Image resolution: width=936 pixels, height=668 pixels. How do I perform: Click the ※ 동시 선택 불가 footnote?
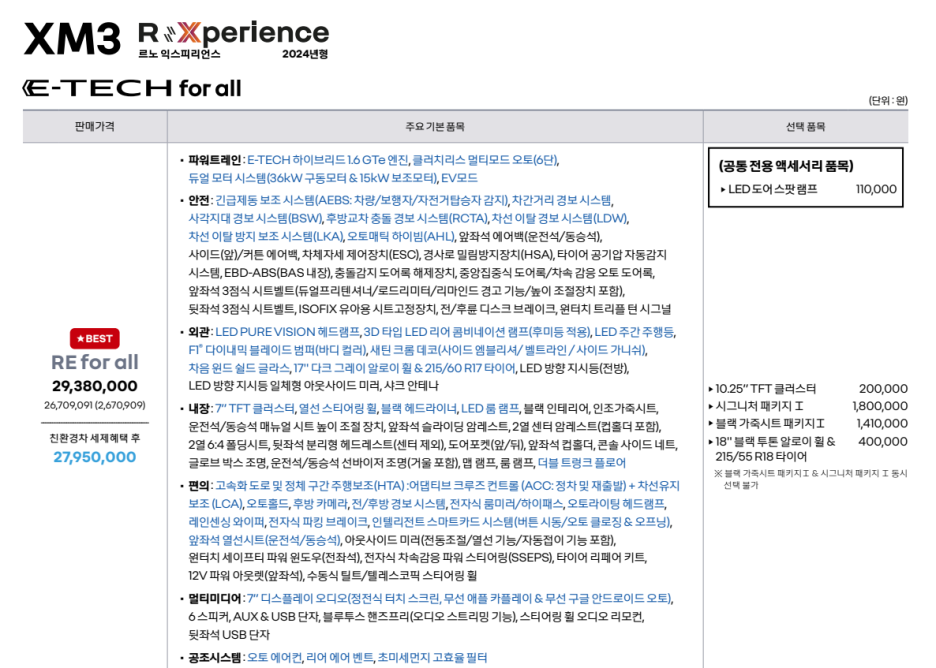(x=811, y=479)
